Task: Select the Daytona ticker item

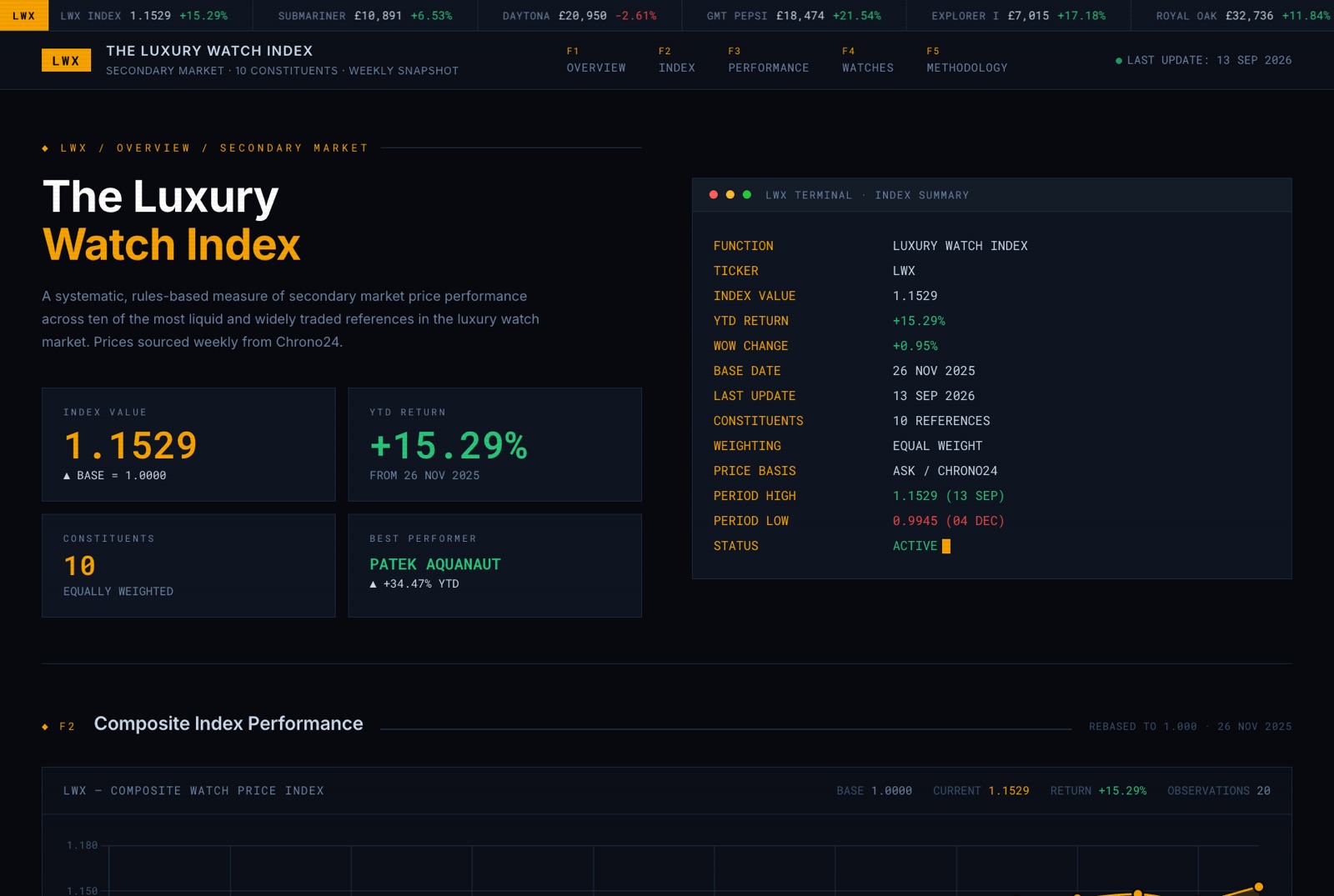Action: point(579,16)
